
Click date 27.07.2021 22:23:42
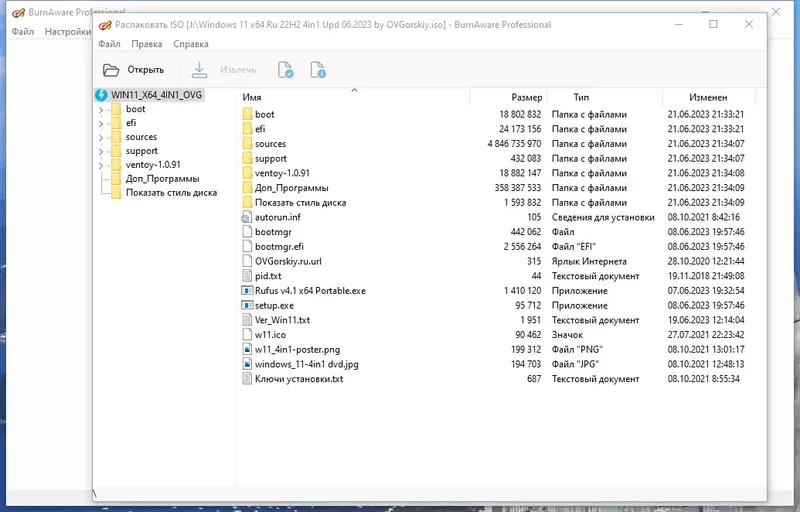point(706,335)
